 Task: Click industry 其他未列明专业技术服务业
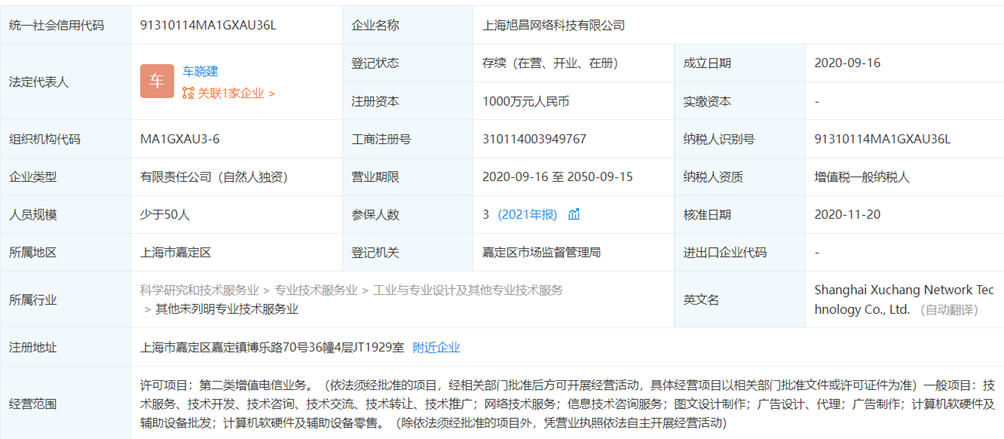(x=227, y=309)
